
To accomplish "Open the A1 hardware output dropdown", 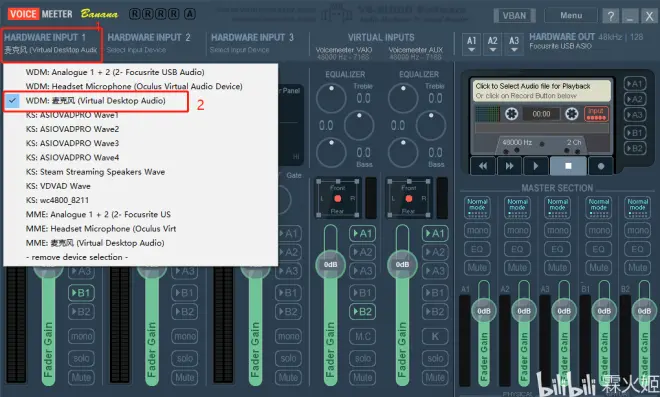I will click(471, 44).
